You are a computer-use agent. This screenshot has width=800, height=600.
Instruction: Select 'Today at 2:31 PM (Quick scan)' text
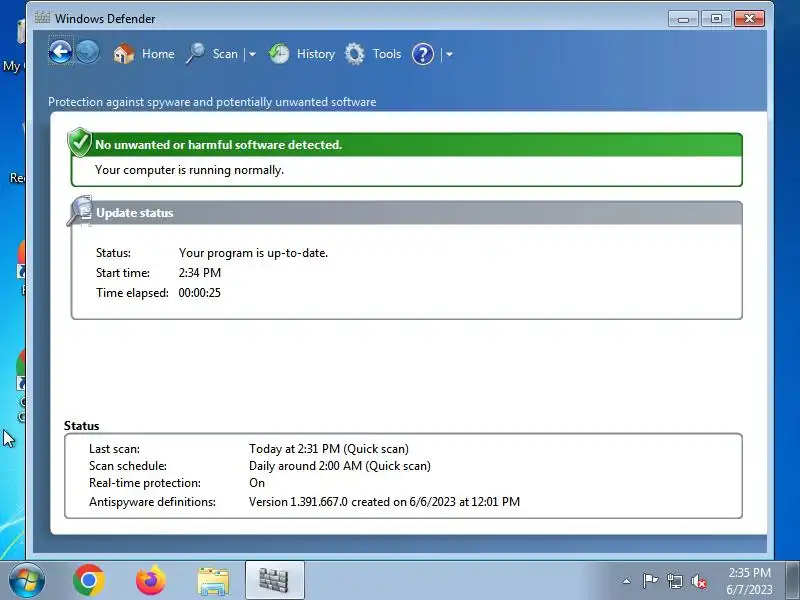tap(329, 449)
